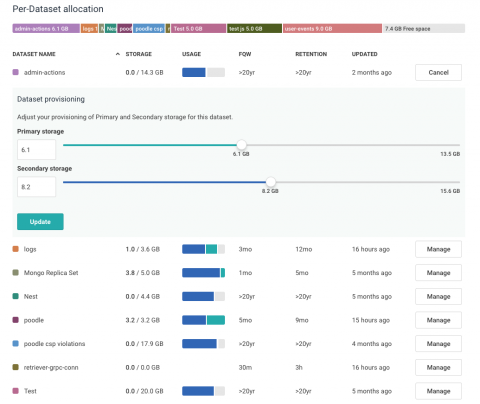Click the retriever-grpc-conn olive swatch
The height and width of the screenshot is (404, 480).
tap(15, 367)
